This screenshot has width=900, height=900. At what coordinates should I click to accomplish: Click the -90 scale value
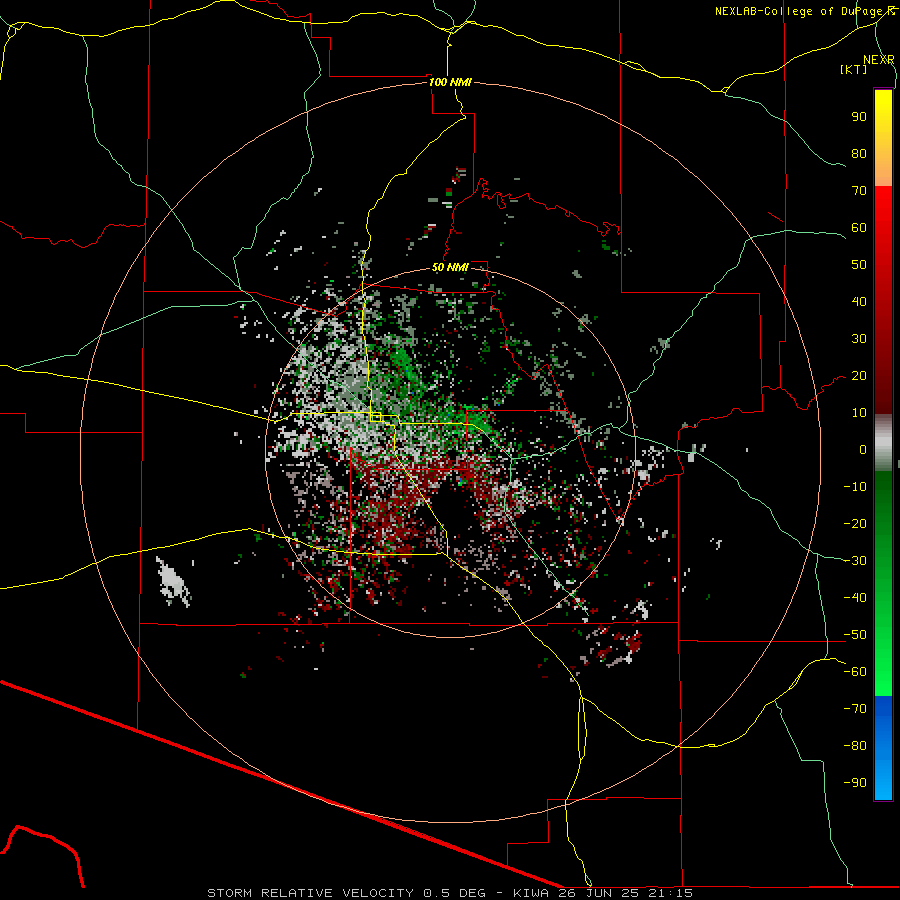(x=855, y=783)
